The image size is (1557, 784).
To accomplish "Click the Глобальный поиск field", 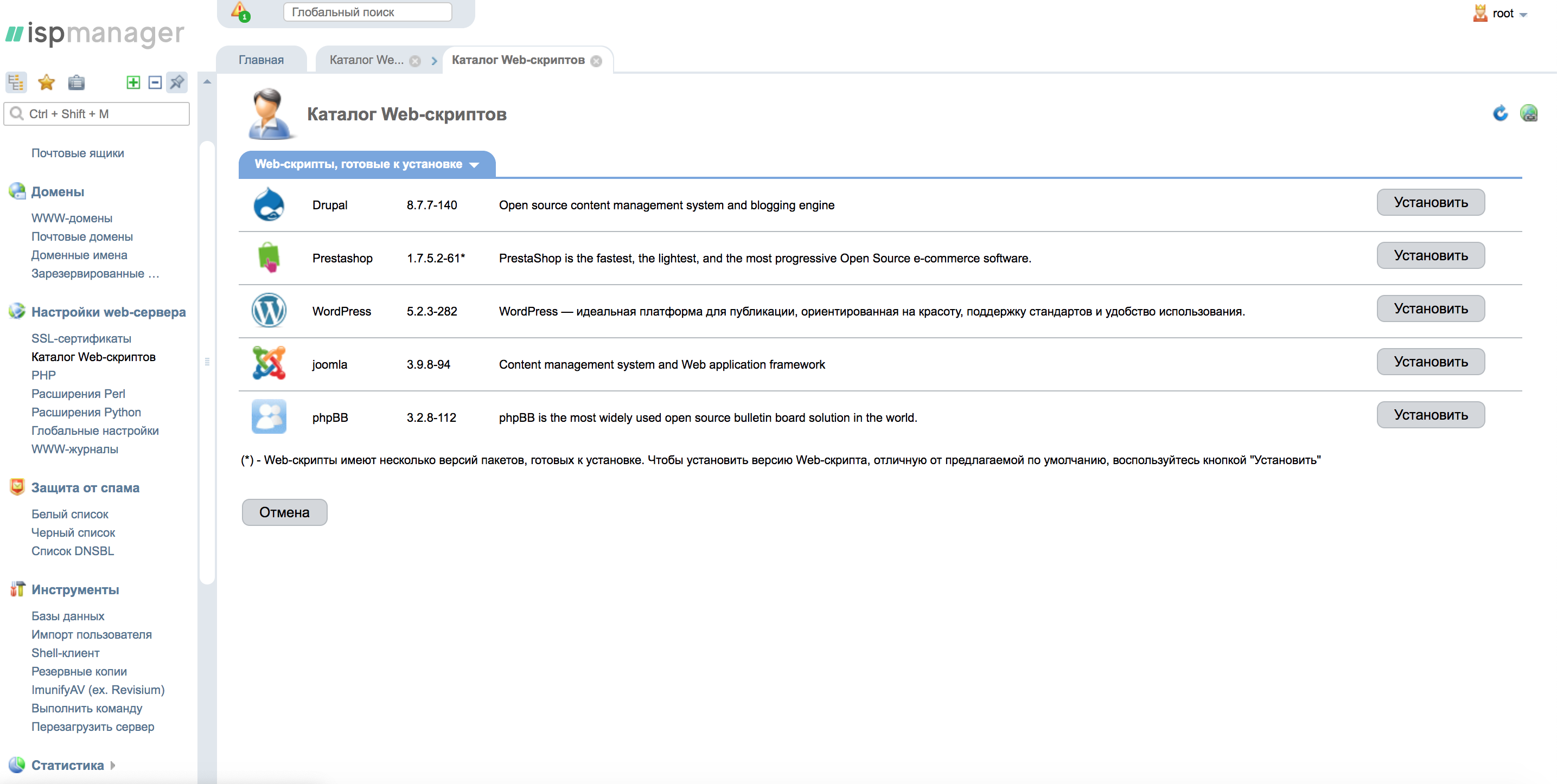I will click(x=367, y=12).
